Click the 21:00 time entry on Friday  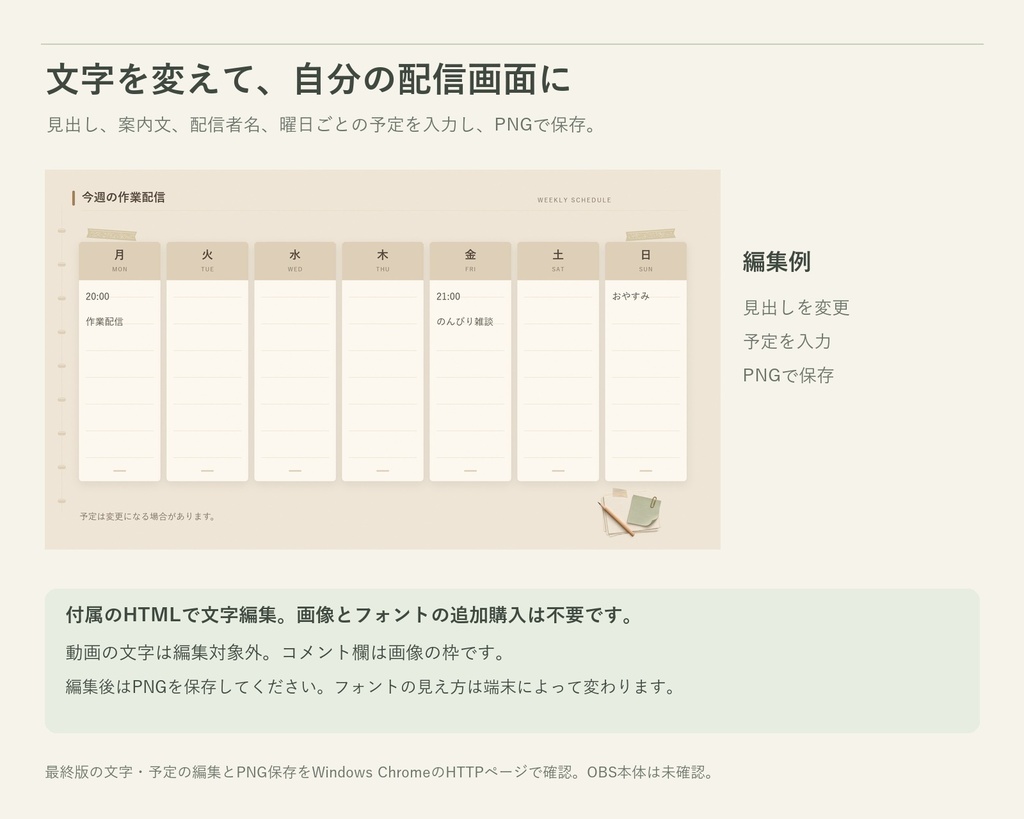point(448,297)
